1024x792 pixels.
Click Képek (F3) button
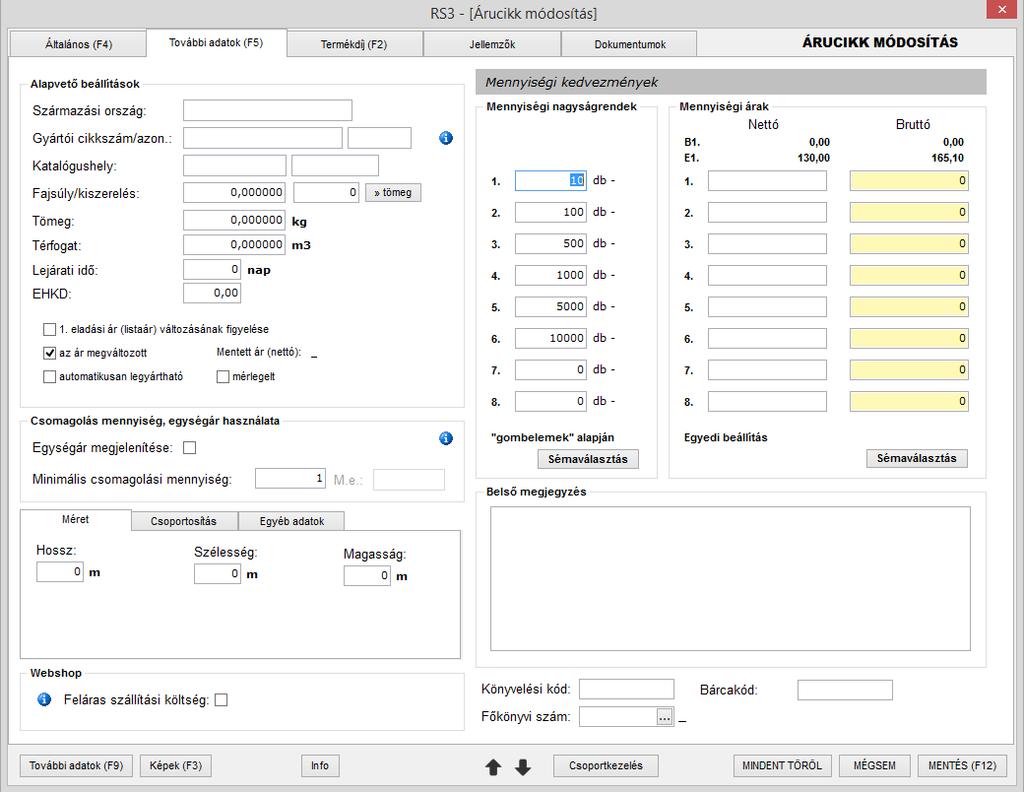176,765
